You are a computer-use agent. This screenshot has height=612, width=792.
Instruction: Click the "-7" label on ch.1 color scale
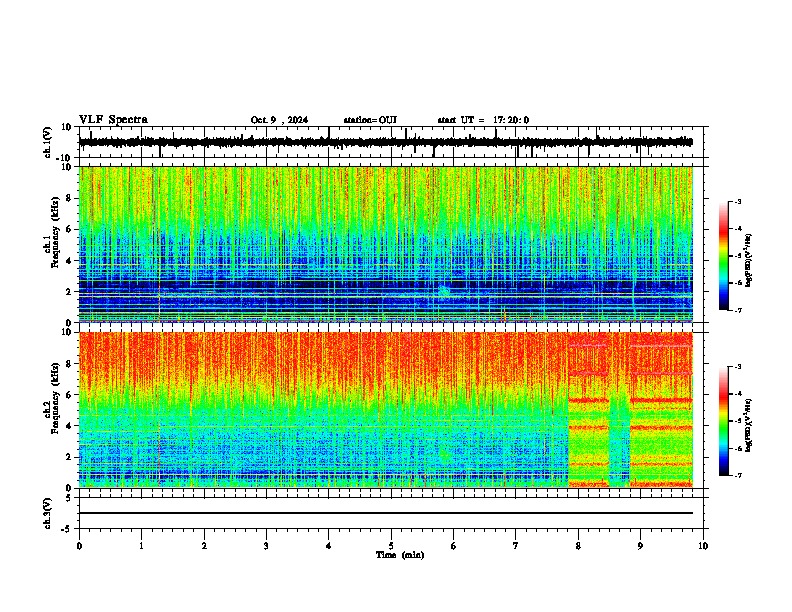point(737,310)
